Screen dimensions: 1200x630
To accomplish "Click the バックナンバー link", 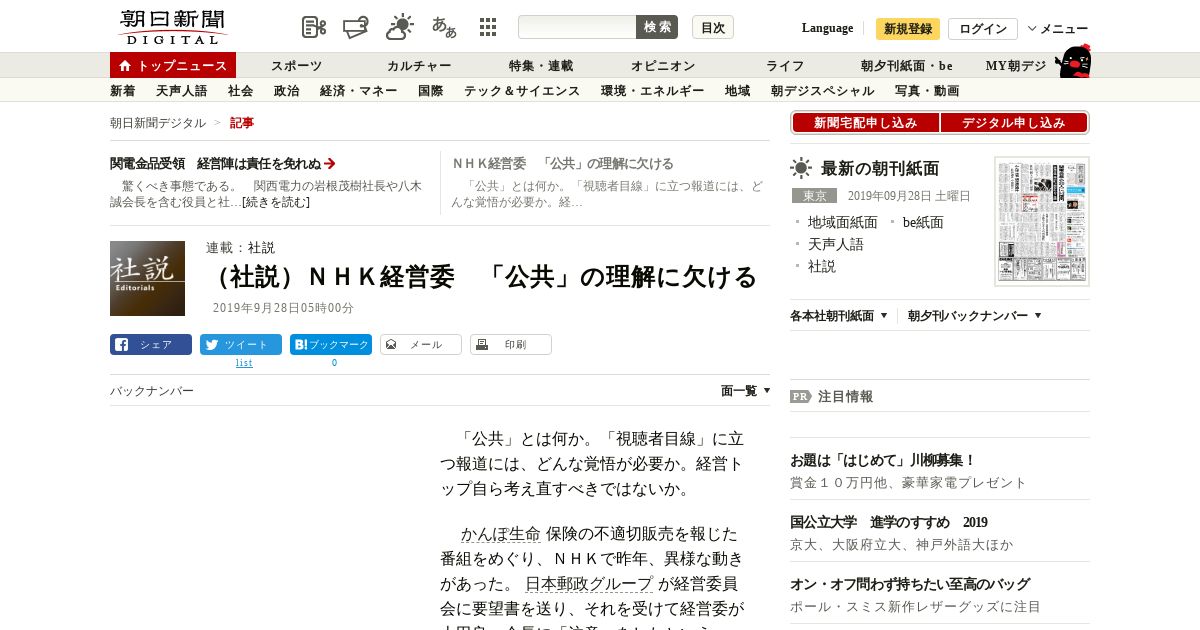I will pos(152,391).
